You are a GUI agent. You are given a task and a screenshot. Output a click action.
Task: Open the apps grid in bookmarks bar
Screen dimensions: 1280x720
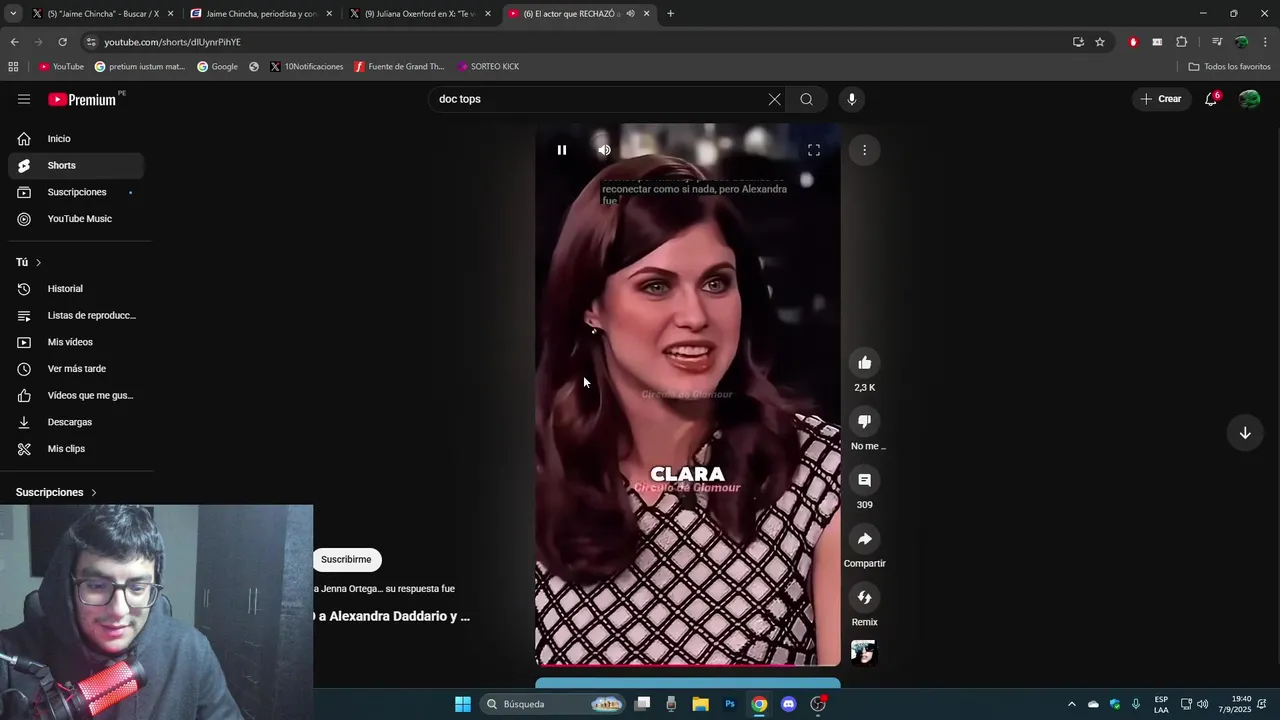coord(13,67)
